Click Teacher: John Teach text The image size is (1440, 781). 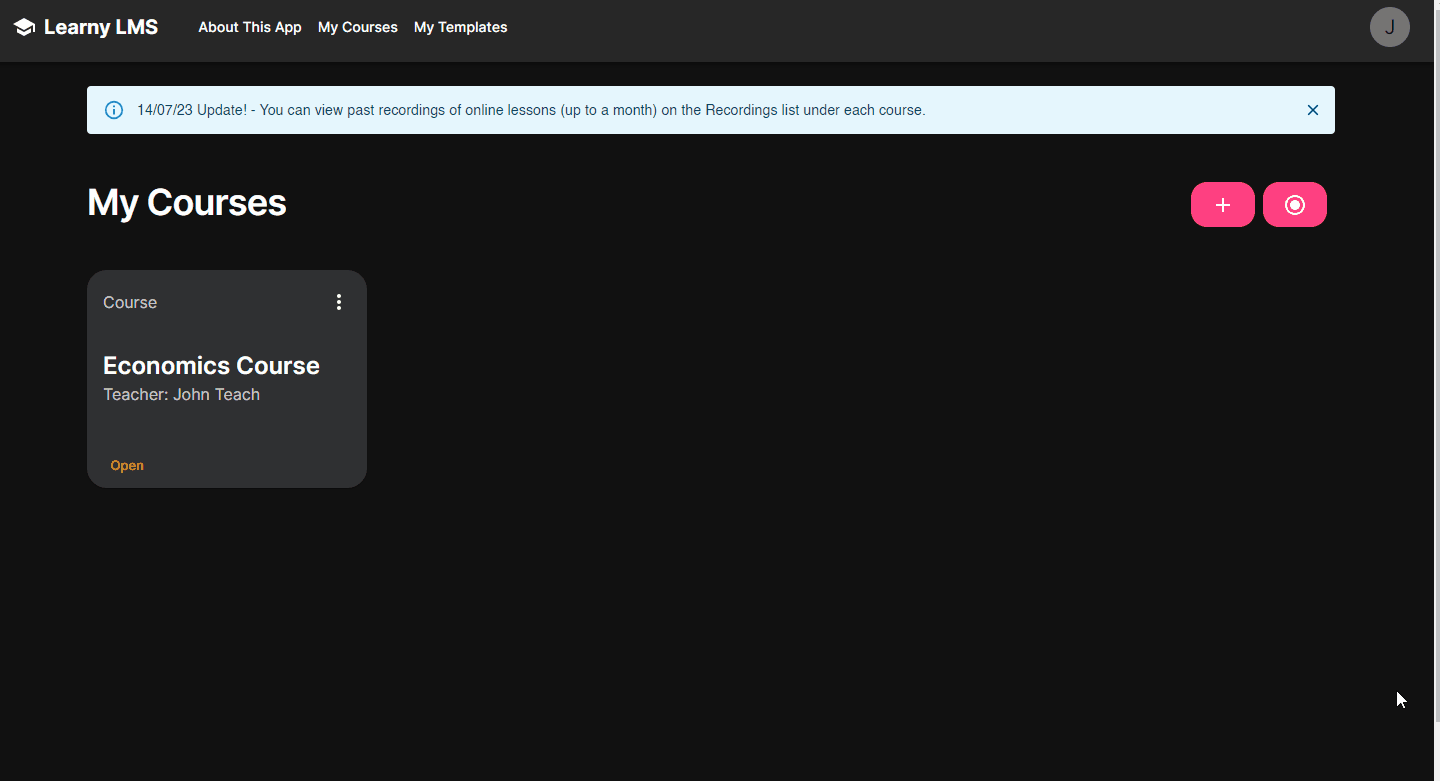coord(181,394)
